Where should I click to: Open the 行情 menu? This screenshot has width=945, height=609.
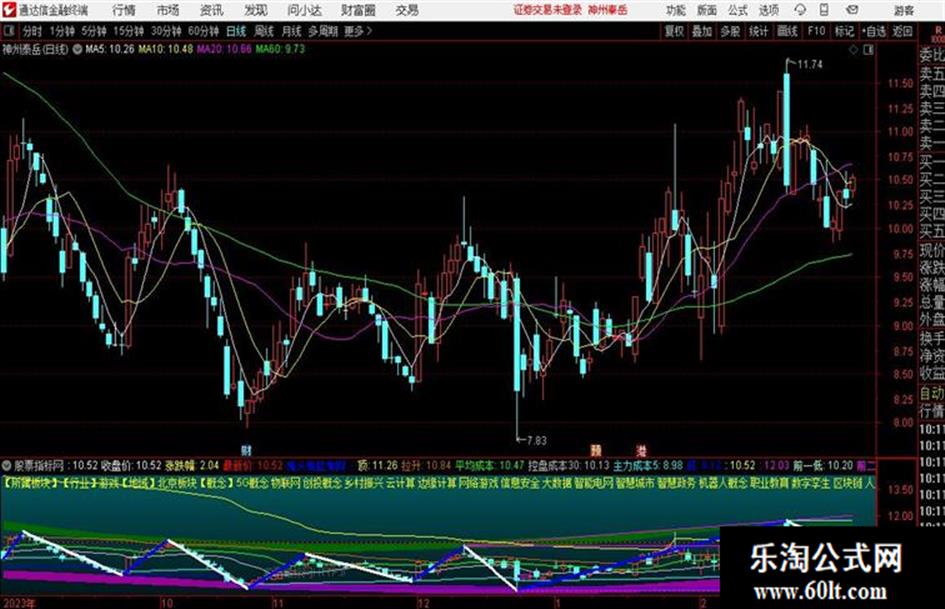click(124, 10)
